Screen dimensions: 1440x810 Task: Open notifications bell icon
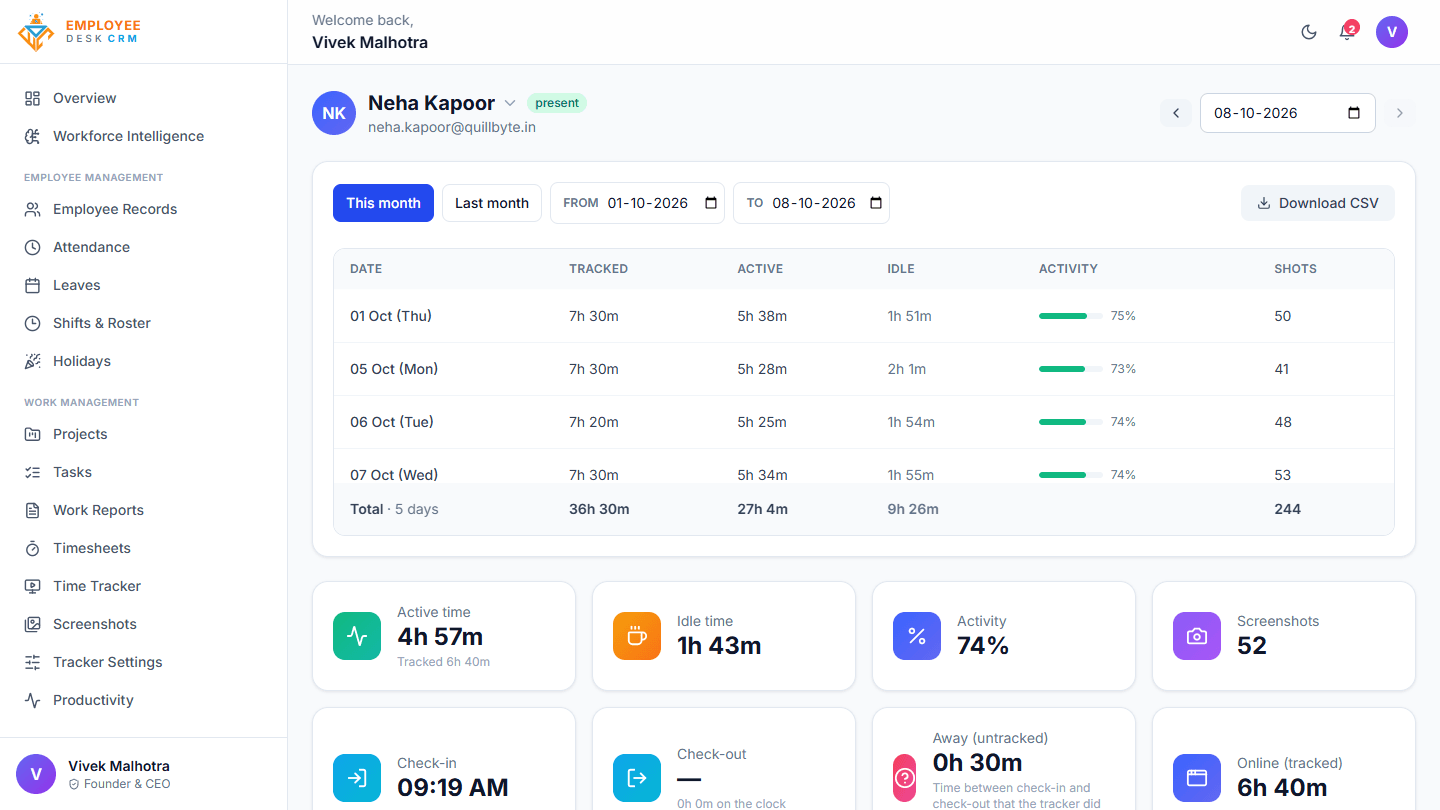point(1347,32)
